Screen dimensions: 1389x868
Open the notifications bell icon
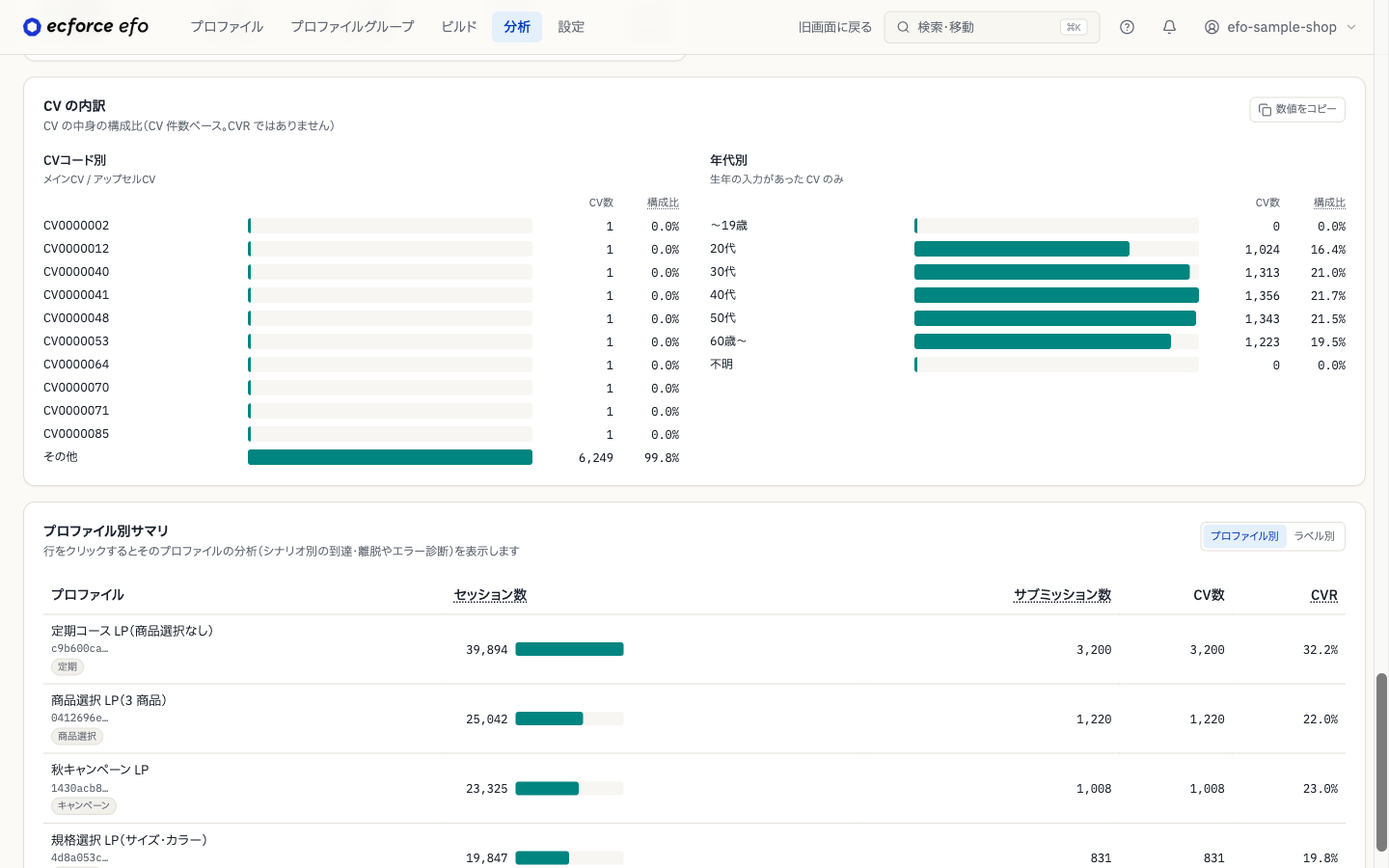(1169, 27)
